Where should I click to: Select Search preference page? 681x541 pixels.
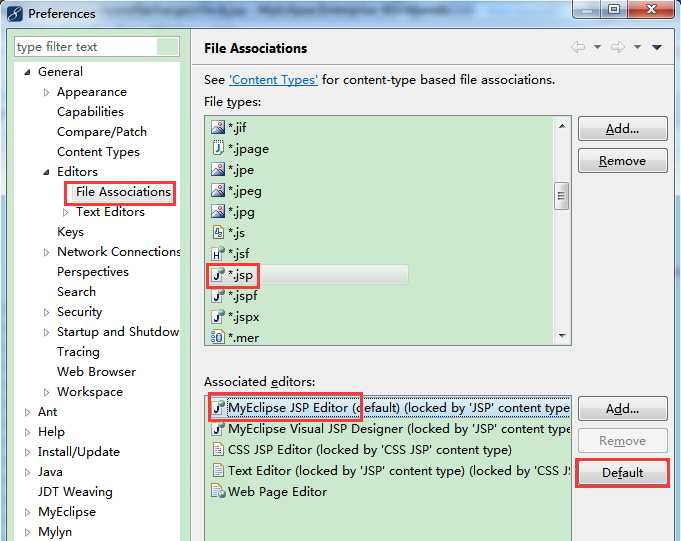coord(76,292)
